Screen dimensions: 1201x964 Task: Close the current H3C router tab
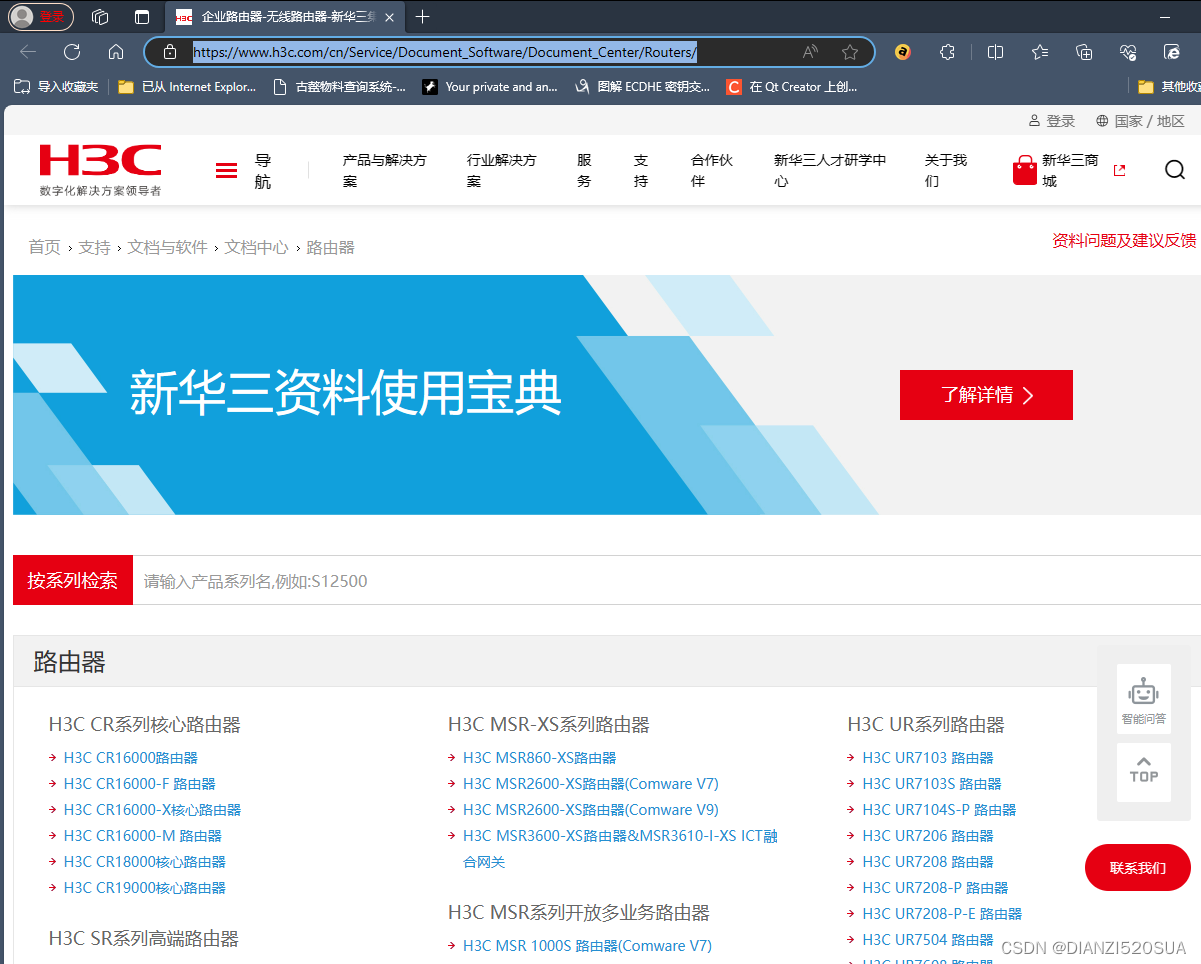[x=391, y=17]
